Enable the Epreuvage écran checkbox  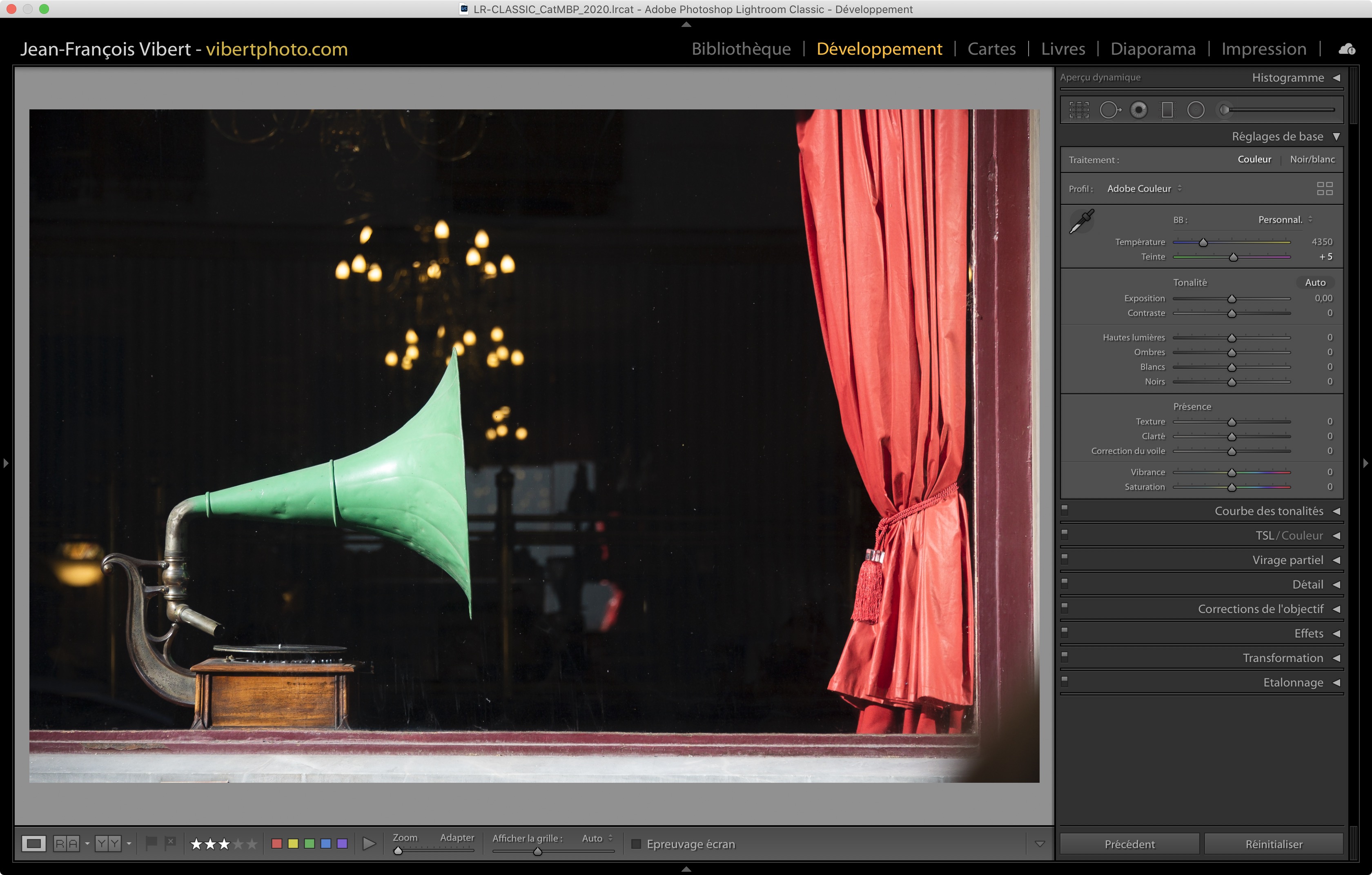[x=636, y=844]
